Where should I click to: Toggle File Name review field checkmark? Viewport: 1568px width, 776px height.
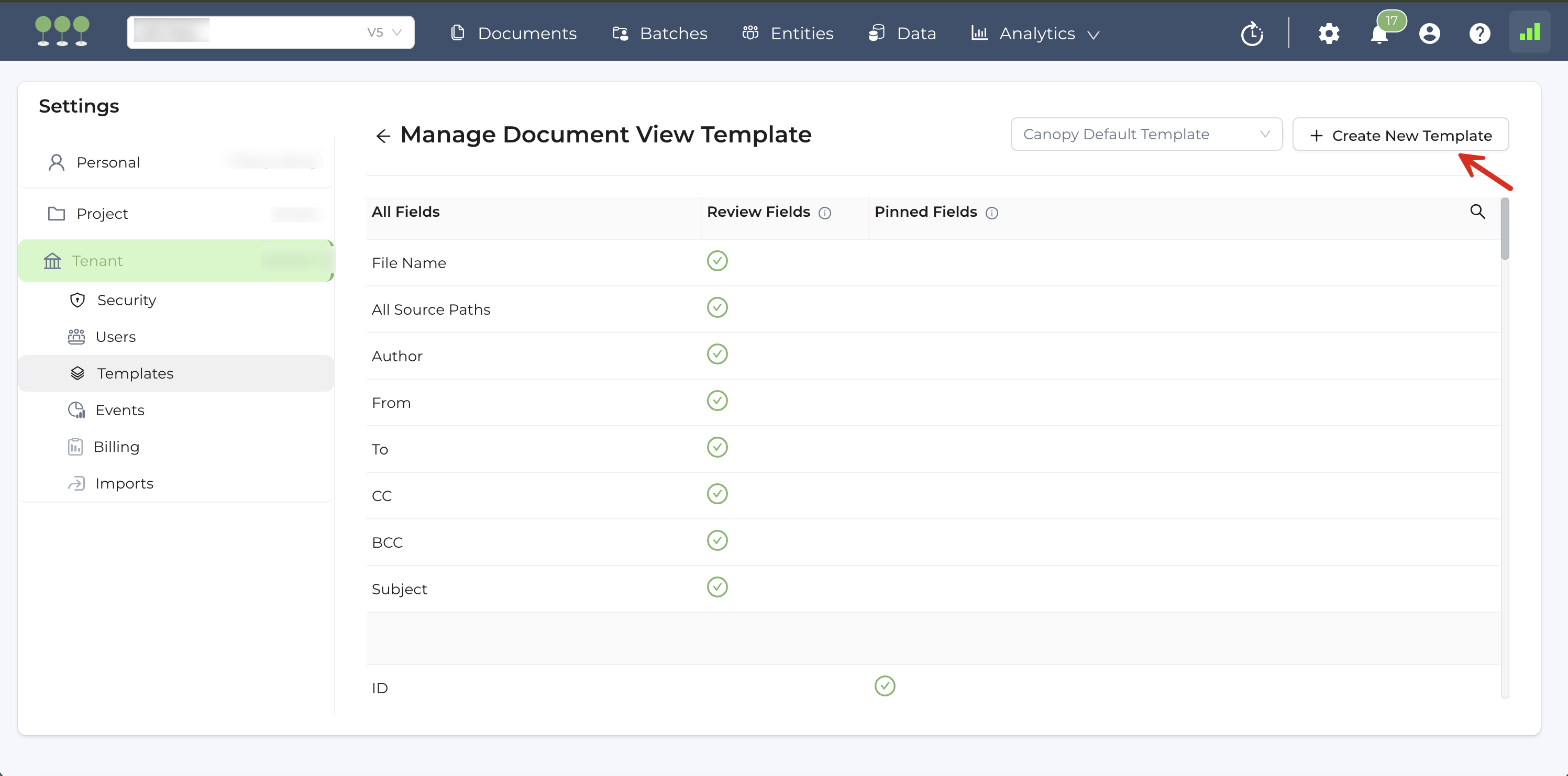tap(717, 261)
